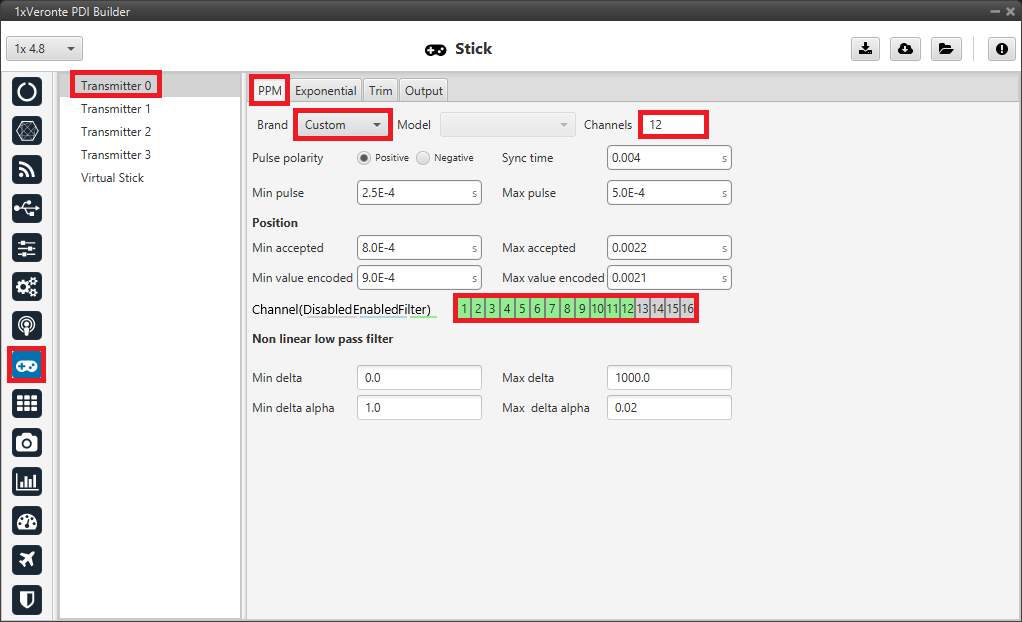Select Negative pulse polarity

[x=423, y=158]
